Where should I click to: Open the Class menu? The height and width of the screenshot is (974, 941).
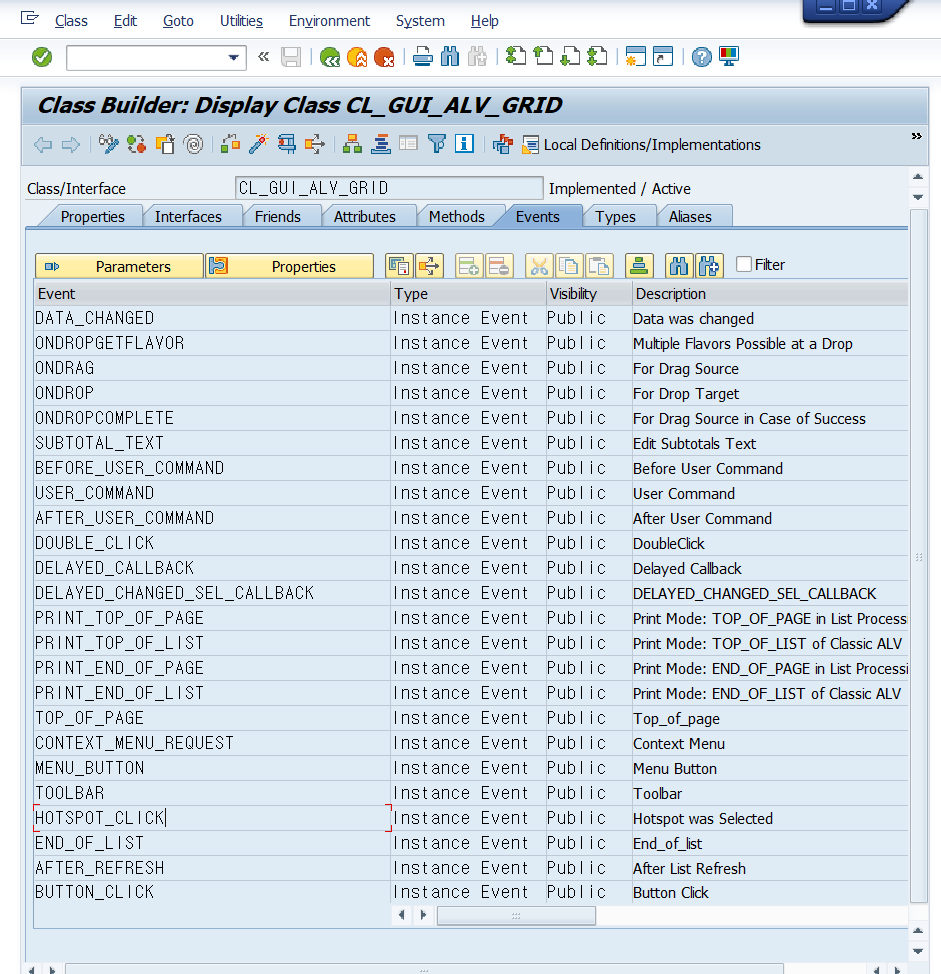coord(71,21)
